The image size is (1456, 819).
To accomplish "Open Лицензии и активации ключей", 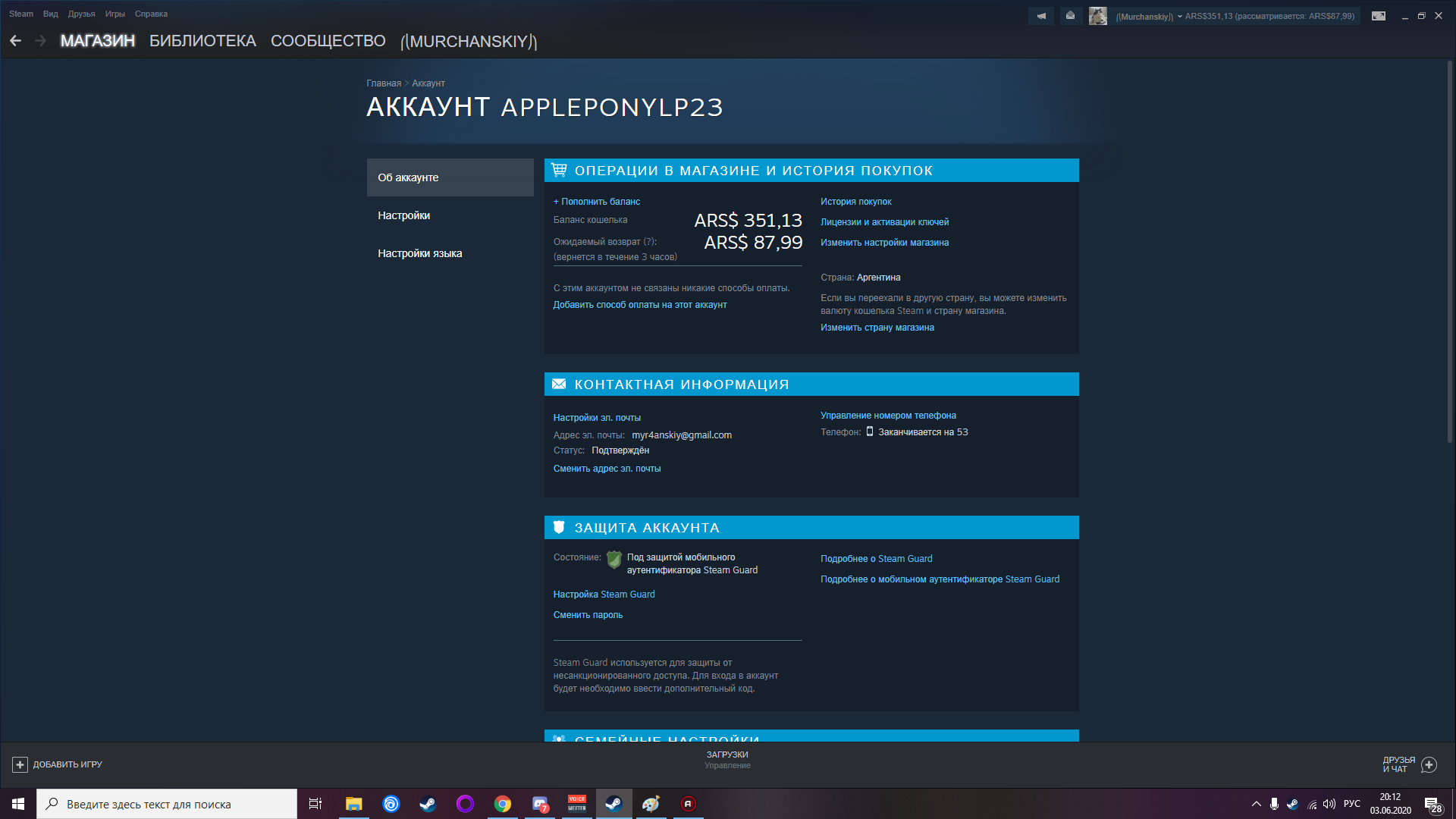I will (884, 222).
